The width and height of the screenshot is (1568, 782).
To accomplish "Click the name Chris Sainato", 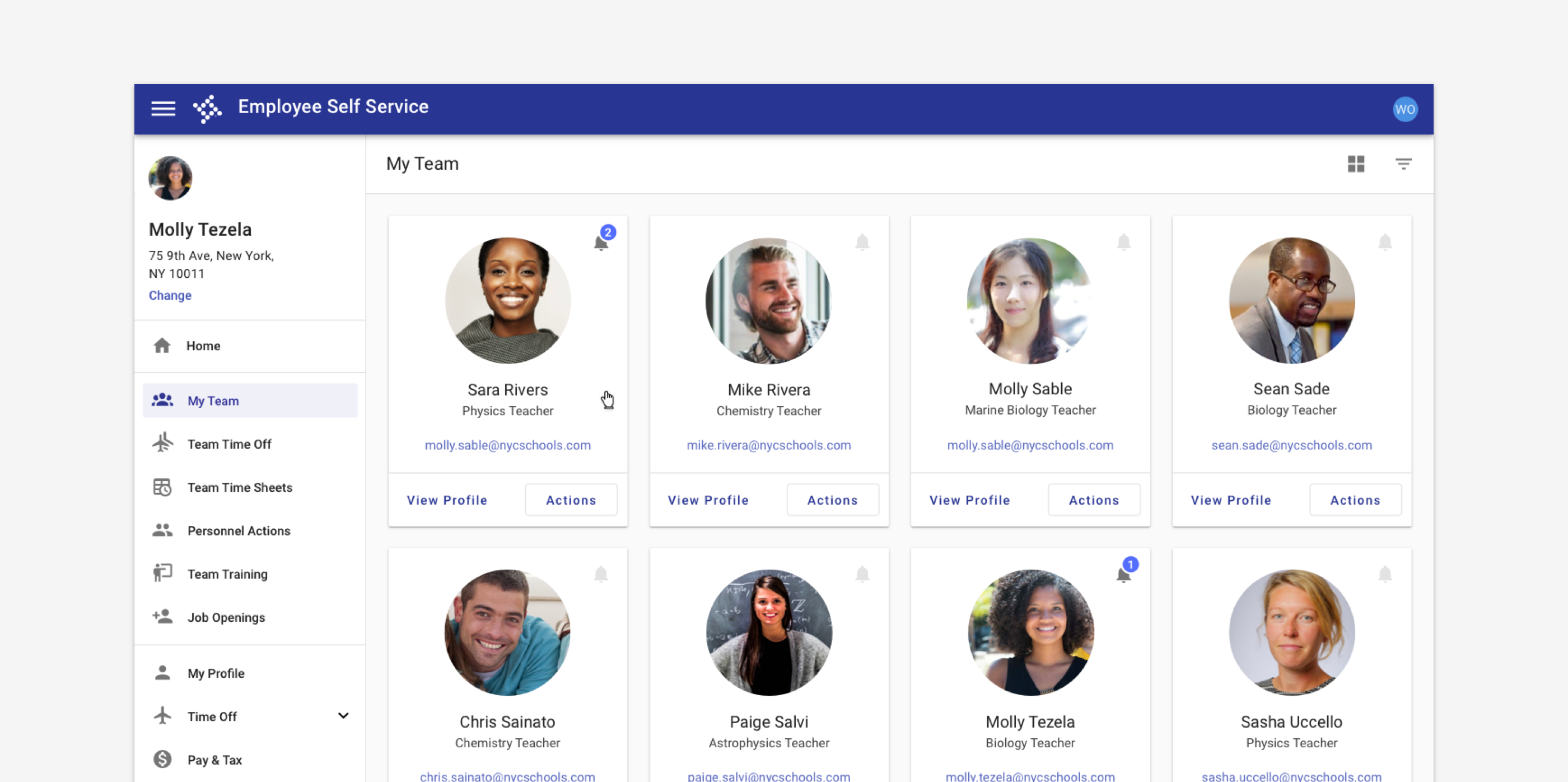I will [507, 722].
